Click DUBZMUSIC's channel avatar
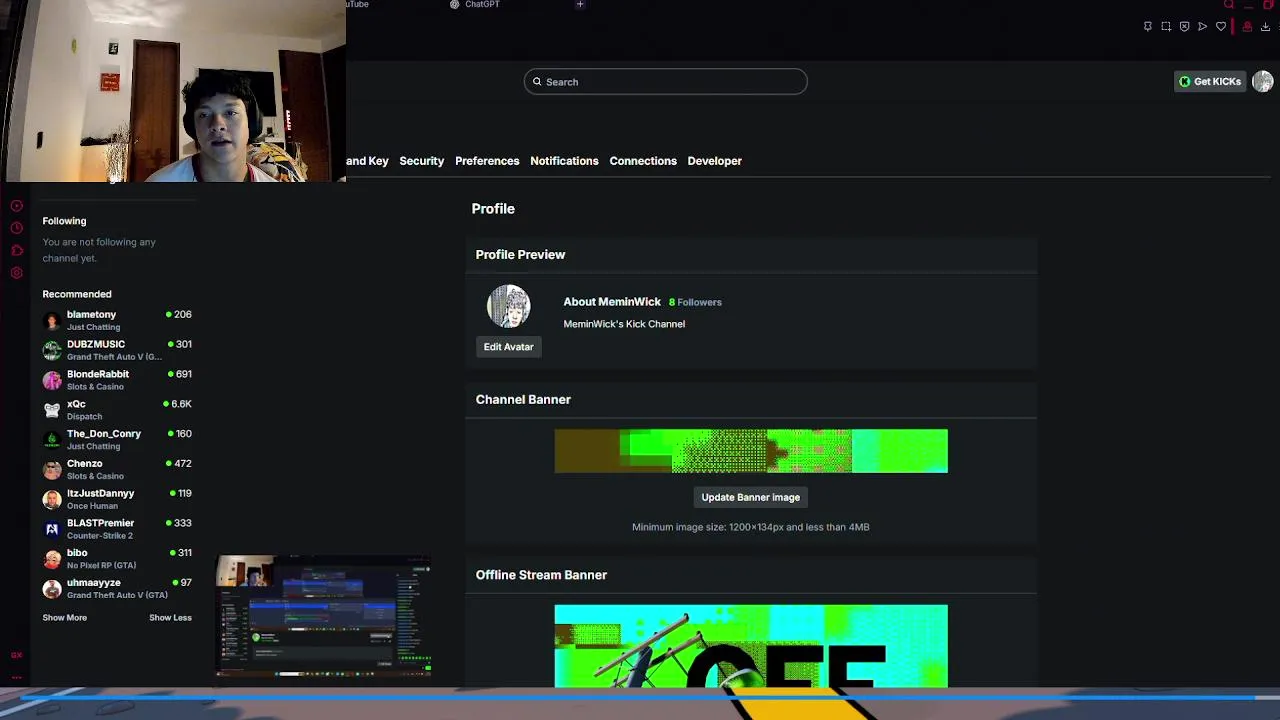The height and width of the screenshot is (720, 1280). point(52,350)
